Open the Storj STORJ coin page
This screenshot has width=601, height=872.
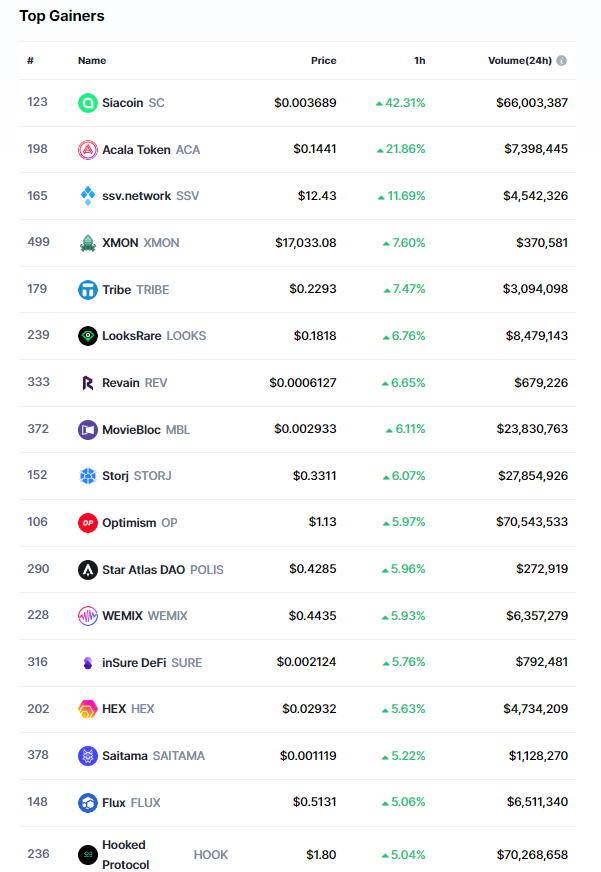[x=137, y=476]
